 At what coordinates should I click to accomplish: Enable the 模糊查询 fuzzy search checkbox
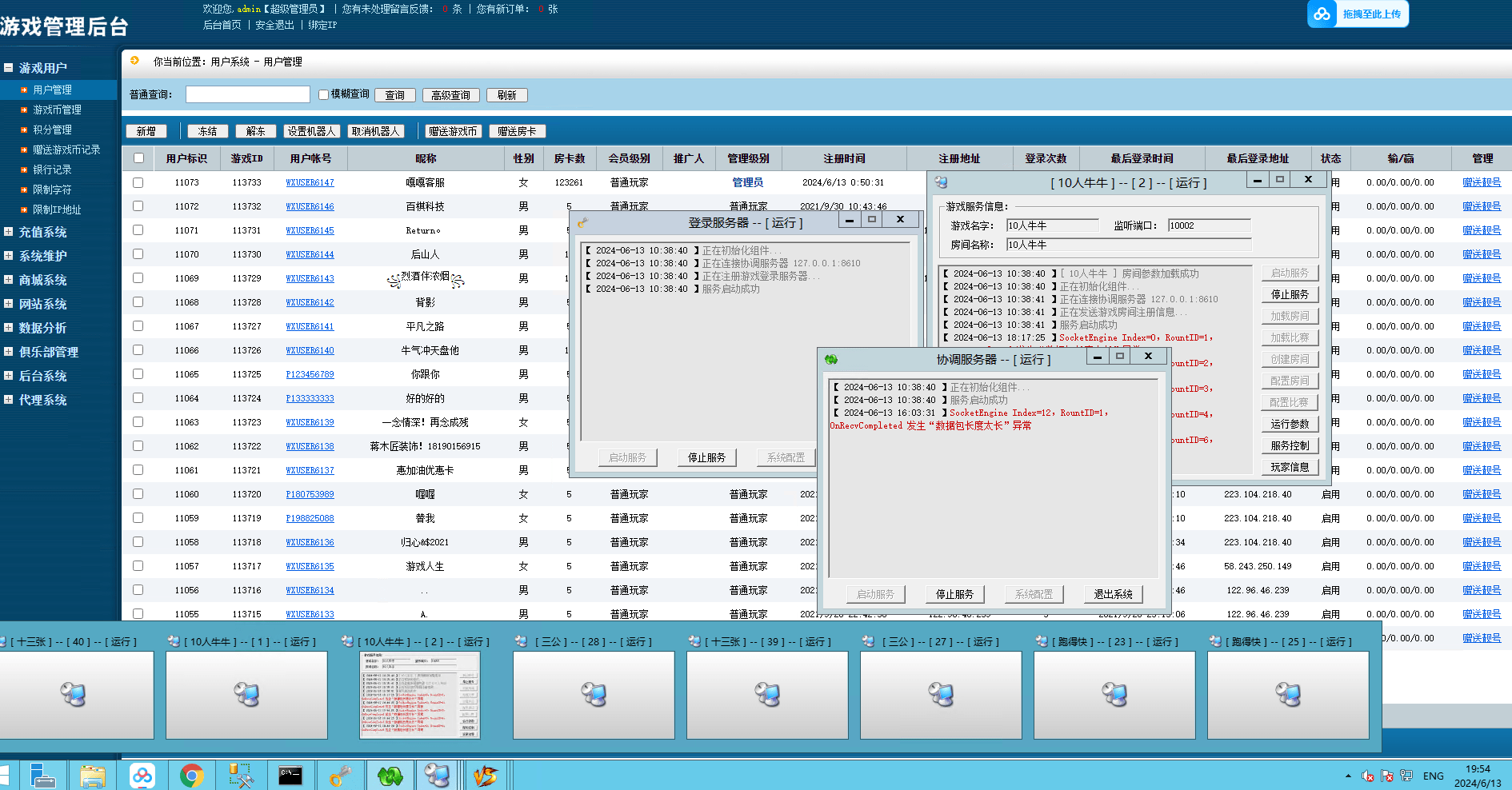click(x=323, y=94)
